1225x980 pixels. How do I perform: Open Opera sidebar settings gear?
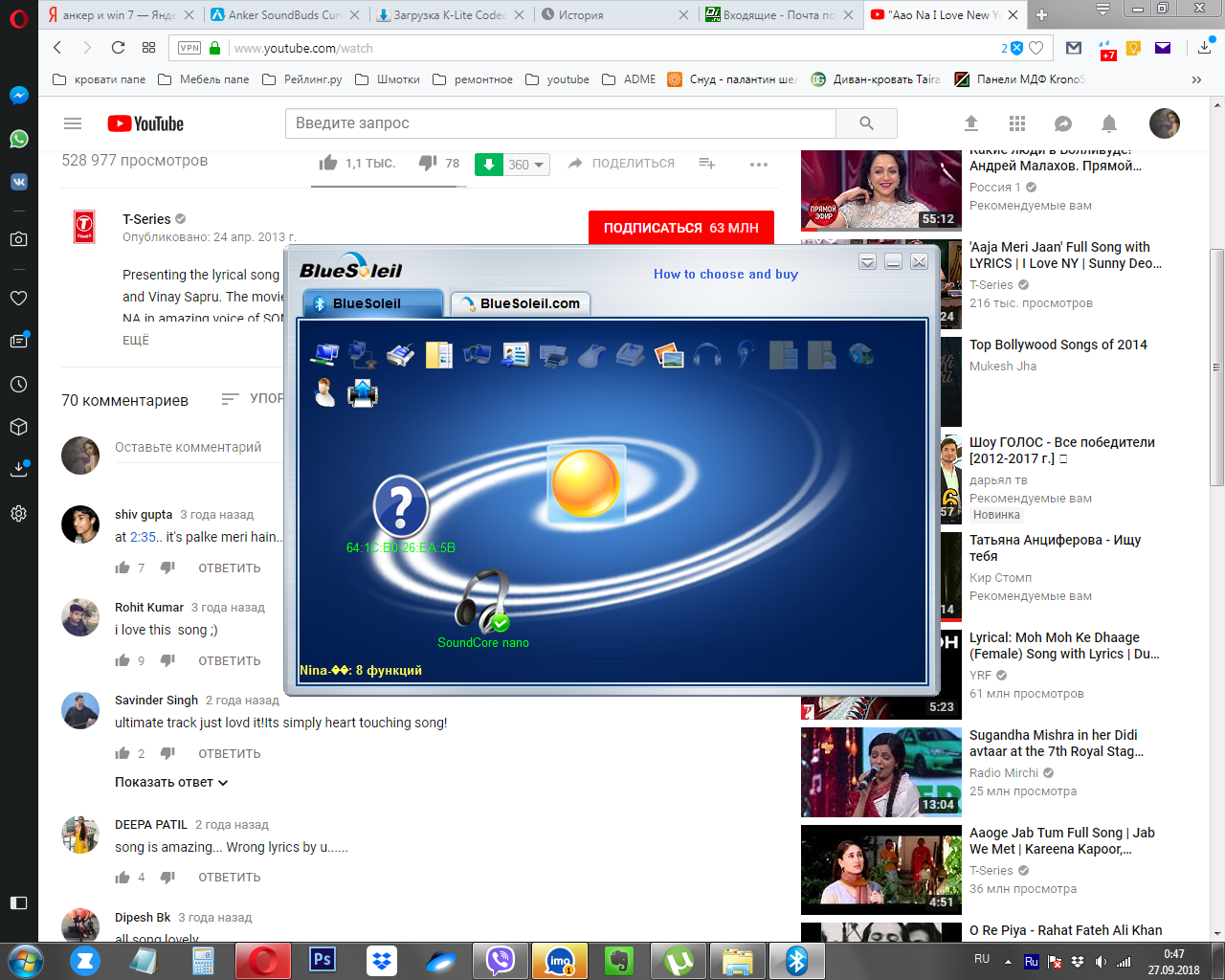(18, 514)
